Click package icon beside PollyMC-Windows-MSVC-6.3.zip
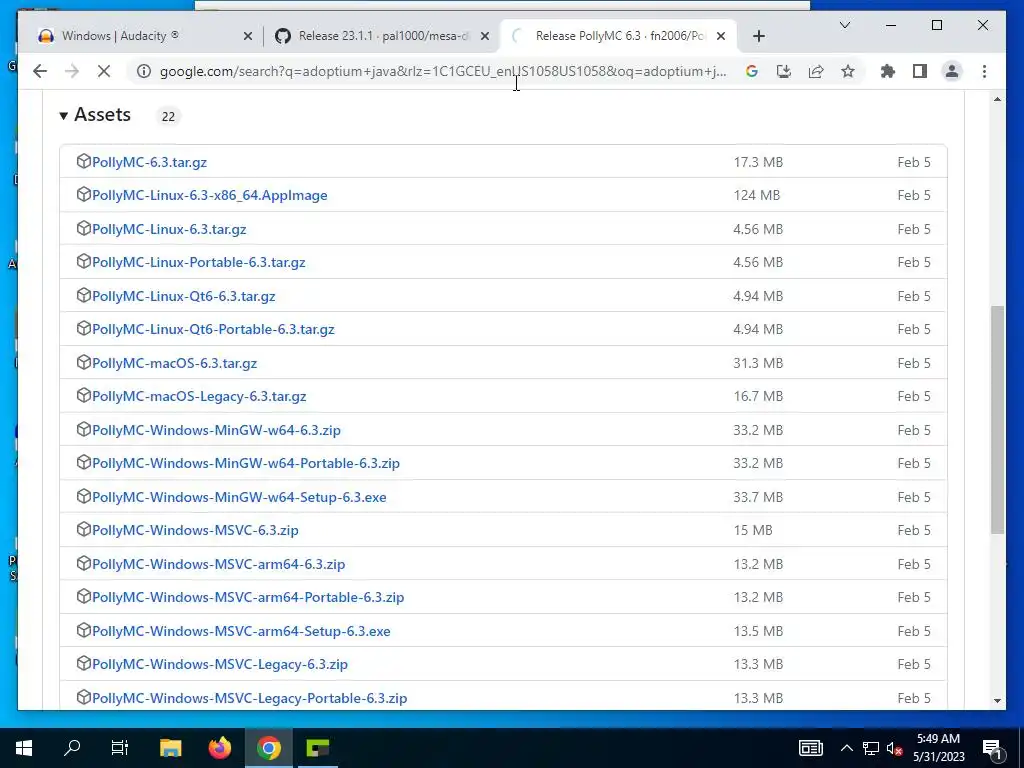The width and height of the screenshot is (1024, 768). pyautogui.click(x=83, y=529)
